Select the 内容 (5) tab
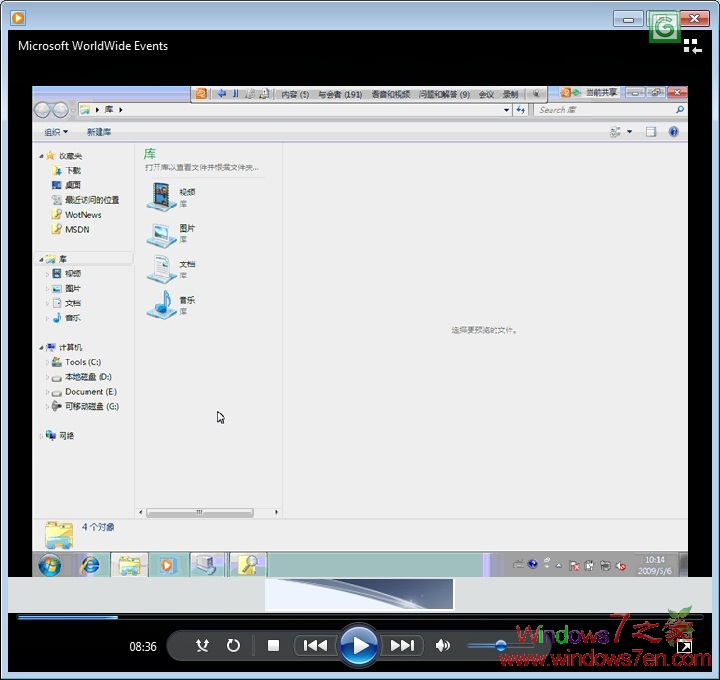This screenshot has width=720, height=680. 294,94
